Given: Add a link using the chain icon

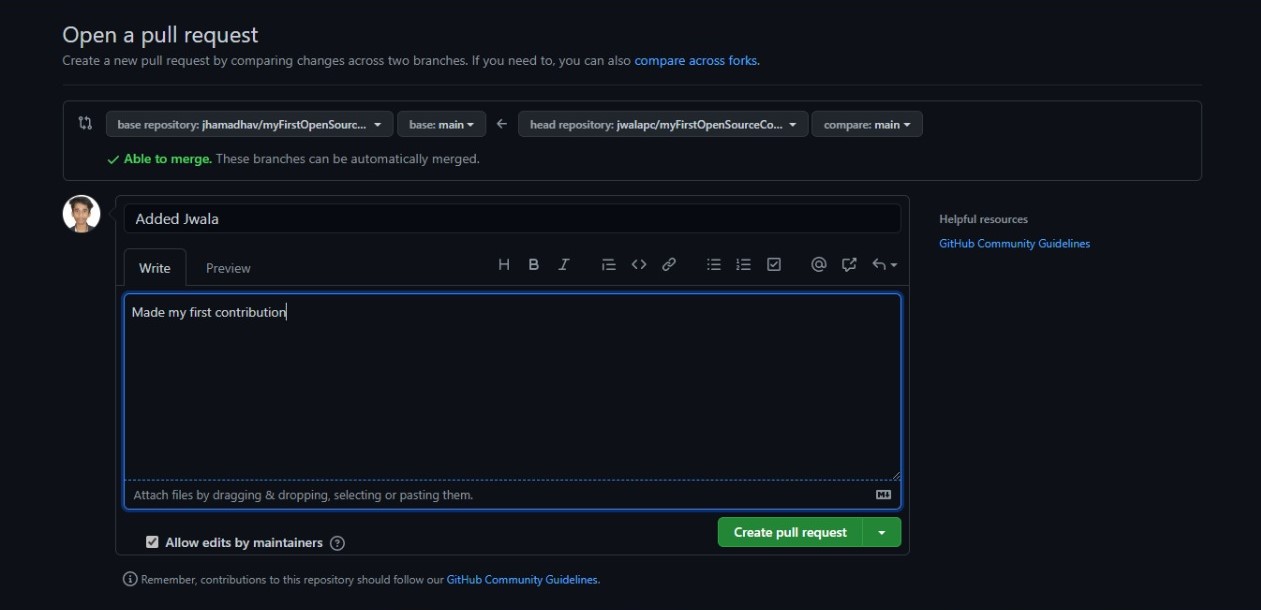Looking at the screenshot, I should (669, 265).
